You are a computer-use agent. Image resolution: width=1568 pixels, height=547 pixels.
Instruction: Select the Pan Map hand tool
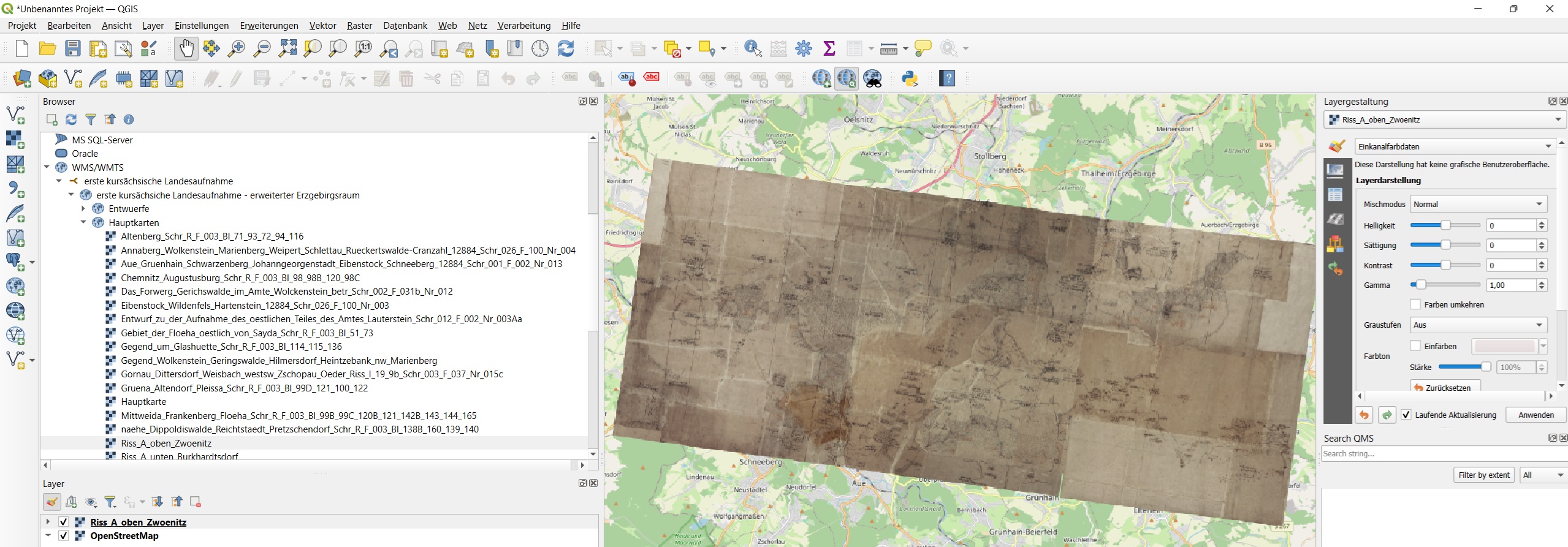[x=186, y=48]
